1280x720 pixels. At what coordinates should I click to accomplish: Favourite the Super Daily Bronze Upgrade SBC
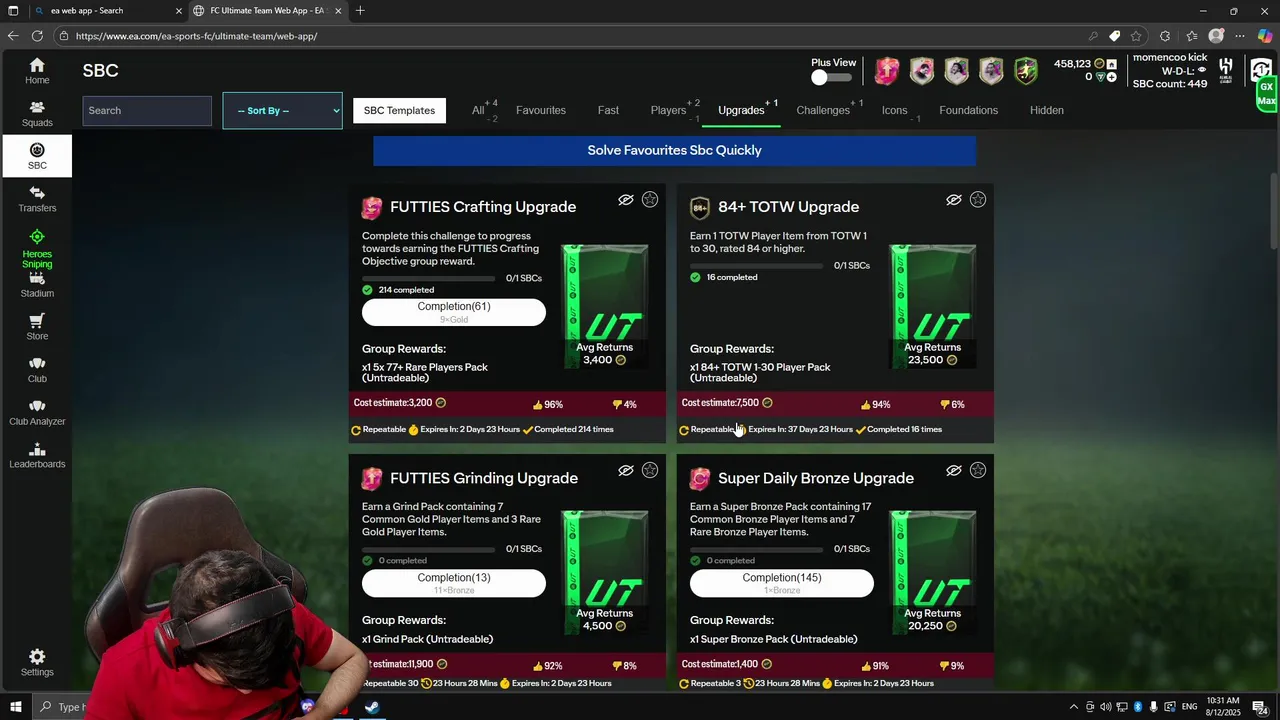(x=978, y=470)
